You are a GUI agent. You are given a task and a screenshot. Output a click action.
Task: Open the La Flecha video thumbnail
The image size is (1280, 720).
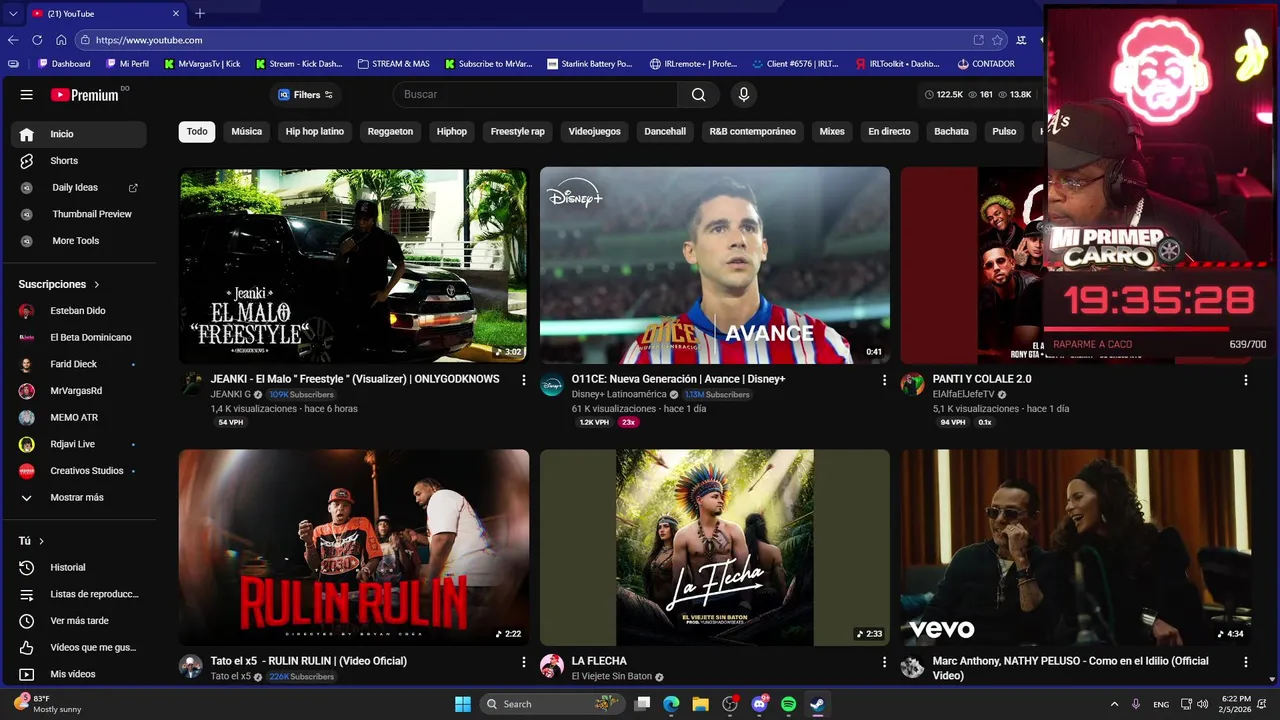pos(715,547)
